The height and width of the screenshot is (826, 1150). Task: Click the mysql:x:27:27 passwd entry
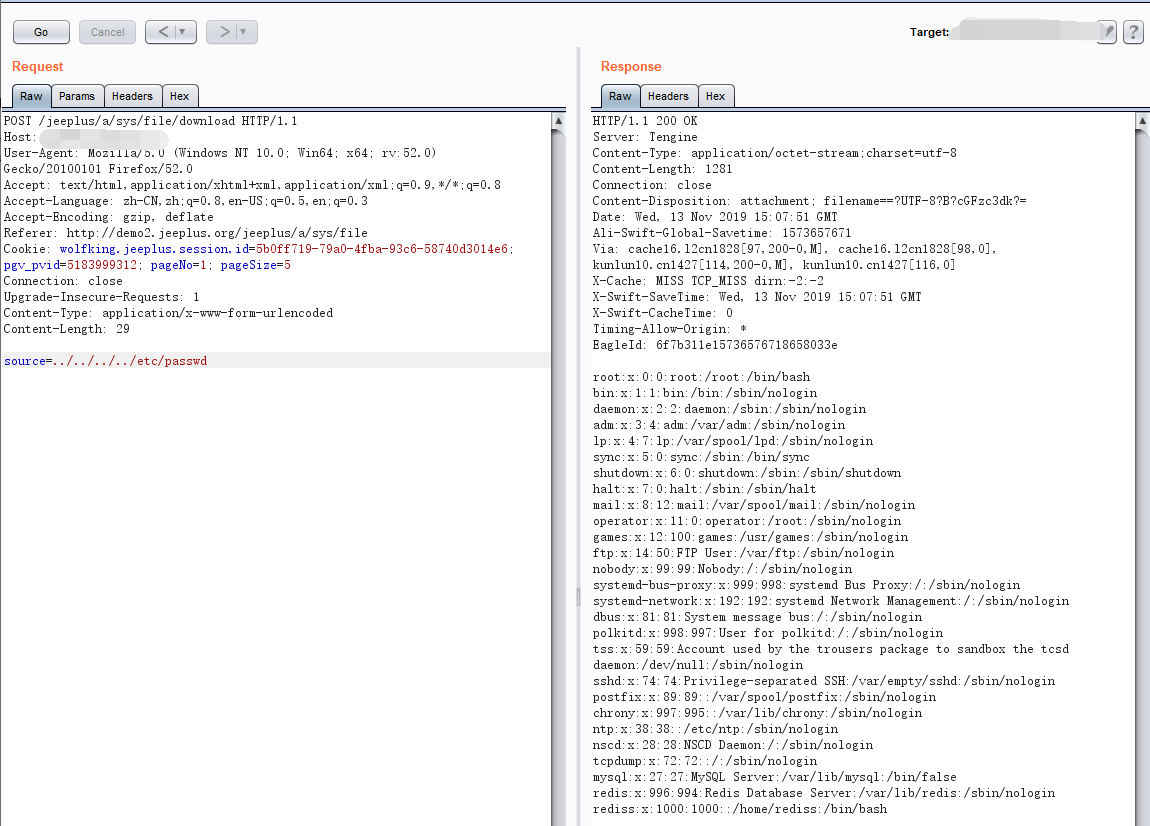point(774,777)
